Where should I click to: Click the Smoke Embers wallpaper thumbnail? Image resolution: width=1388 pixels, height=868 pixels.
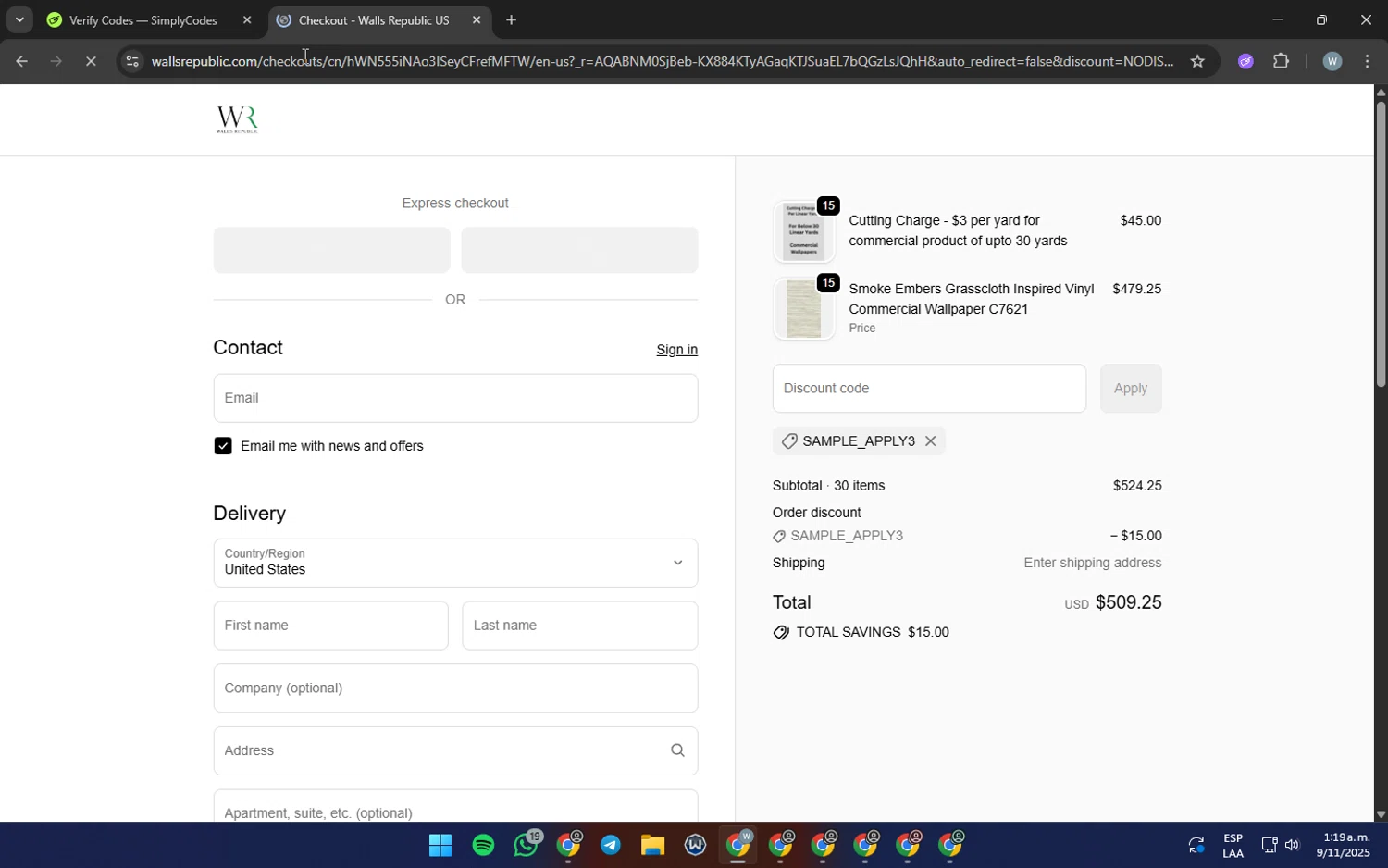[x=803, y=309]
